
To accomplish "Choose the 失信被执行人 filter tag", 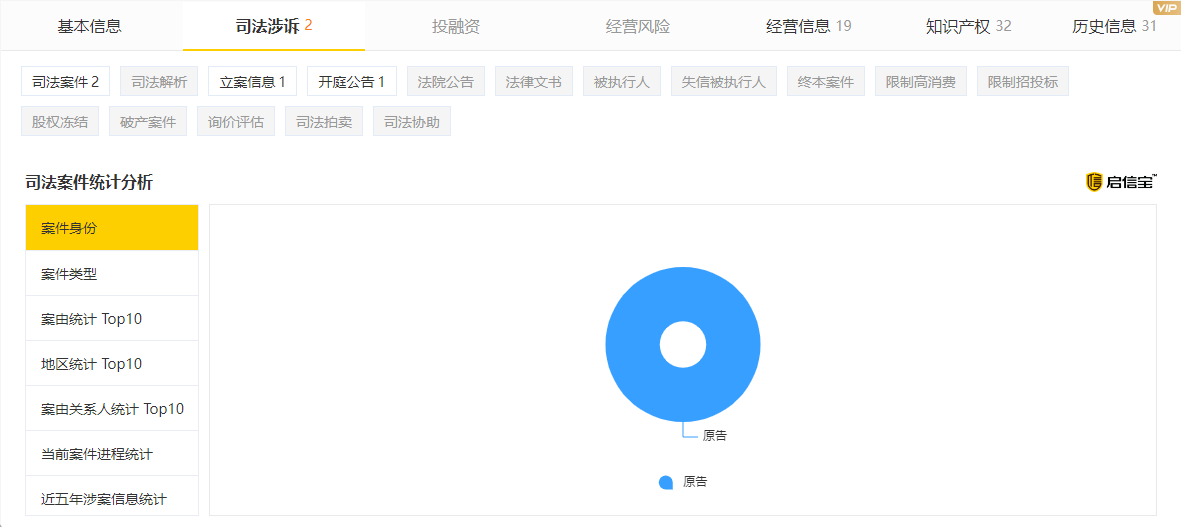I will [723, 82].
